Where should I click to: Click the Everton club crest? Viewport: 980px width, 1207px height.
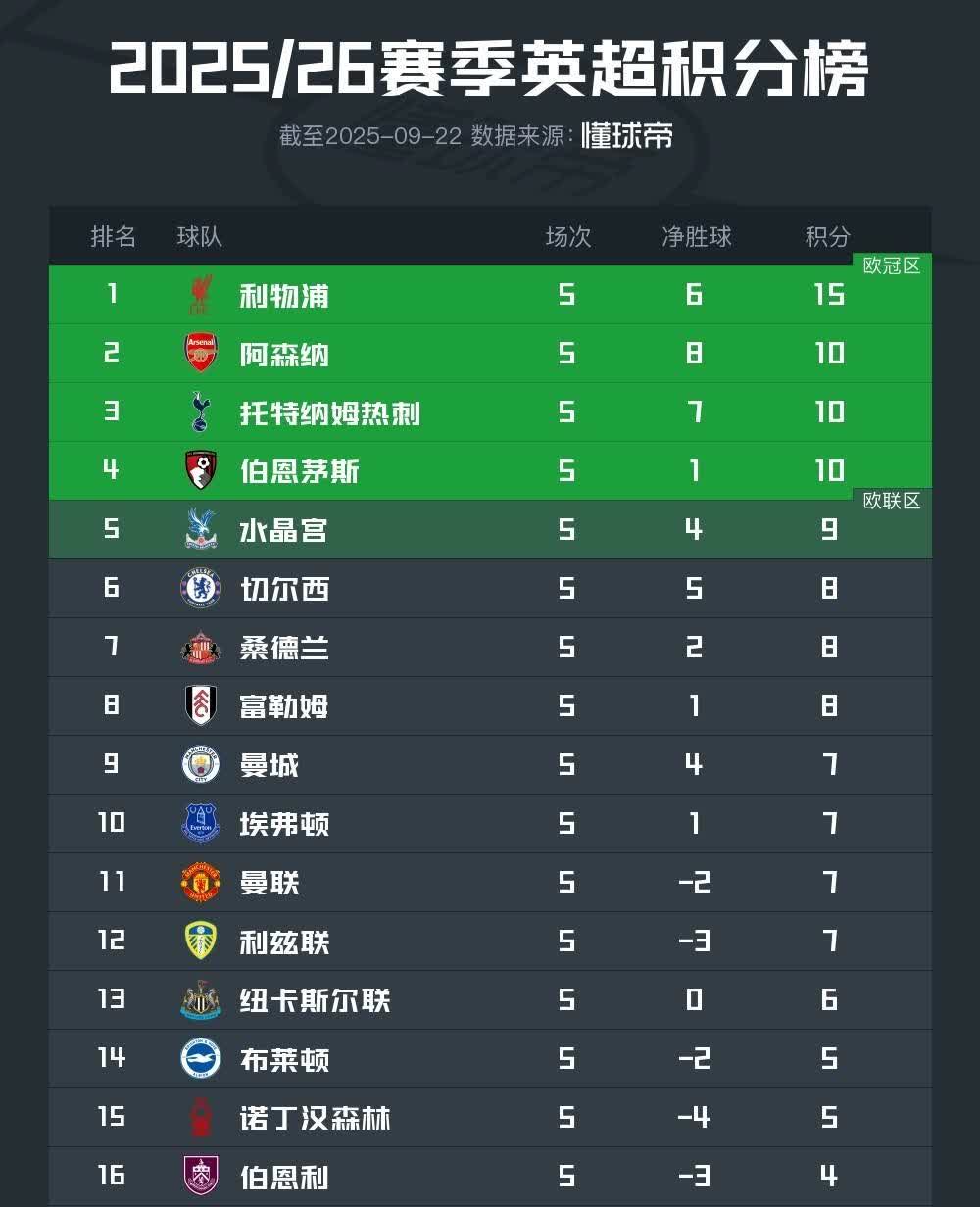point(200,824)
